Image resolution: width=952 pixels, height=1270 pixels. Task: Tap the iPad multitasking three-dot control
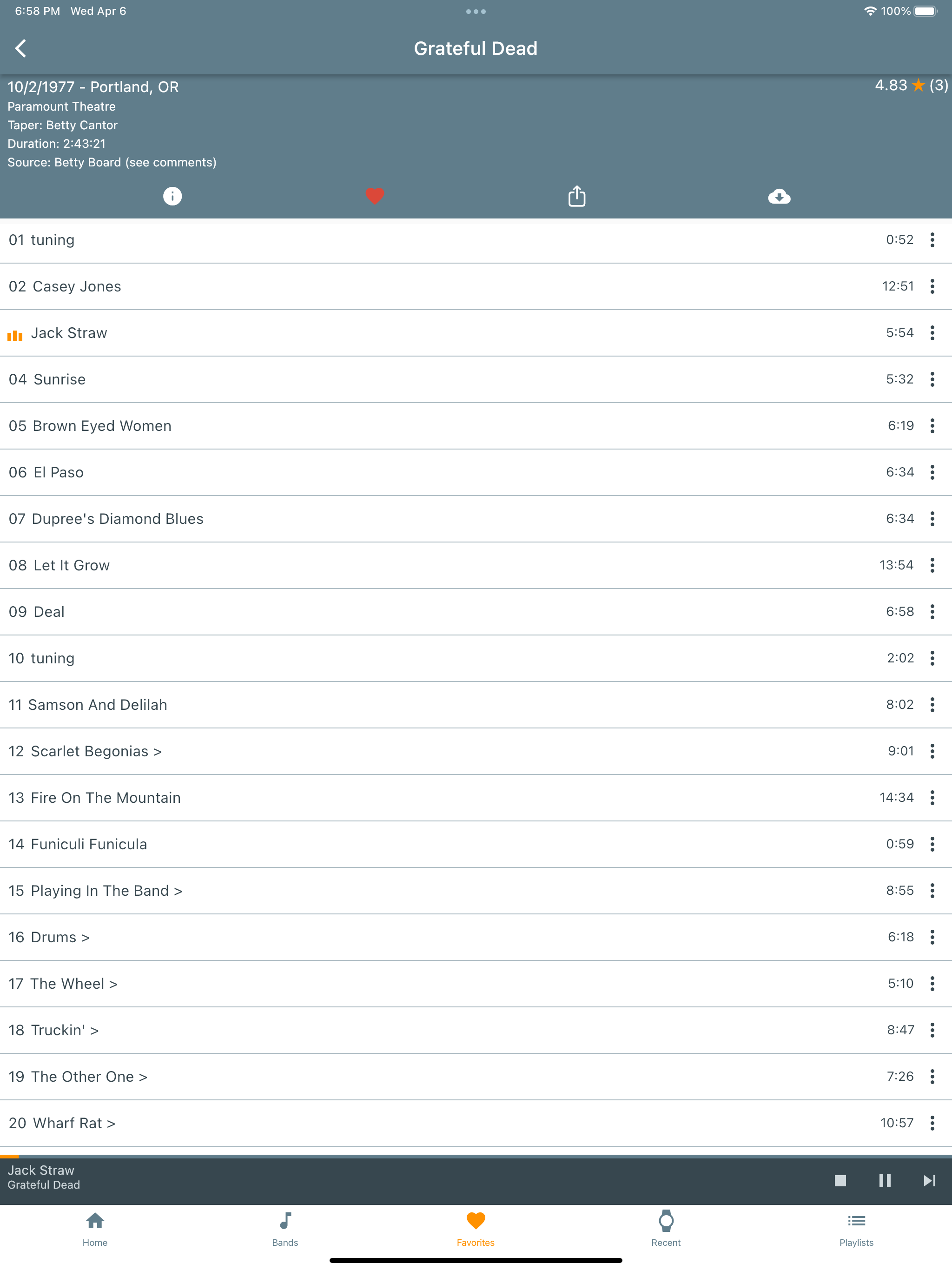[x=476, y=12]
